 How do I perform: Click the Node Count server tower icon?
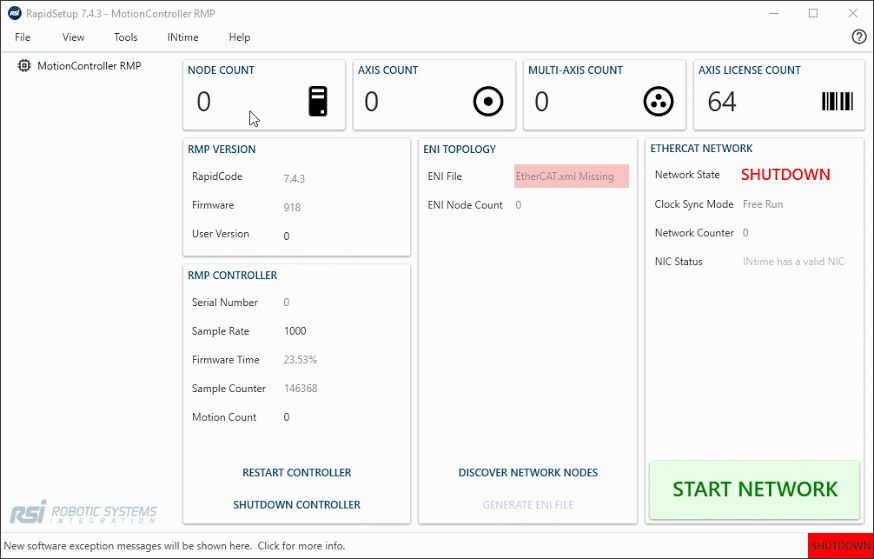point(318,101)
